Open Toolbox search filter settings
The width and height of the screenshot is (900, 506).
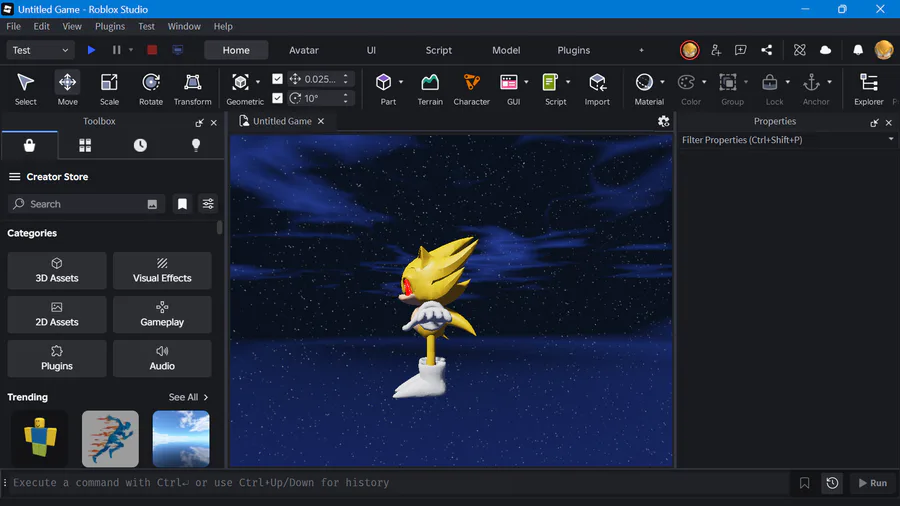(208, 204)
